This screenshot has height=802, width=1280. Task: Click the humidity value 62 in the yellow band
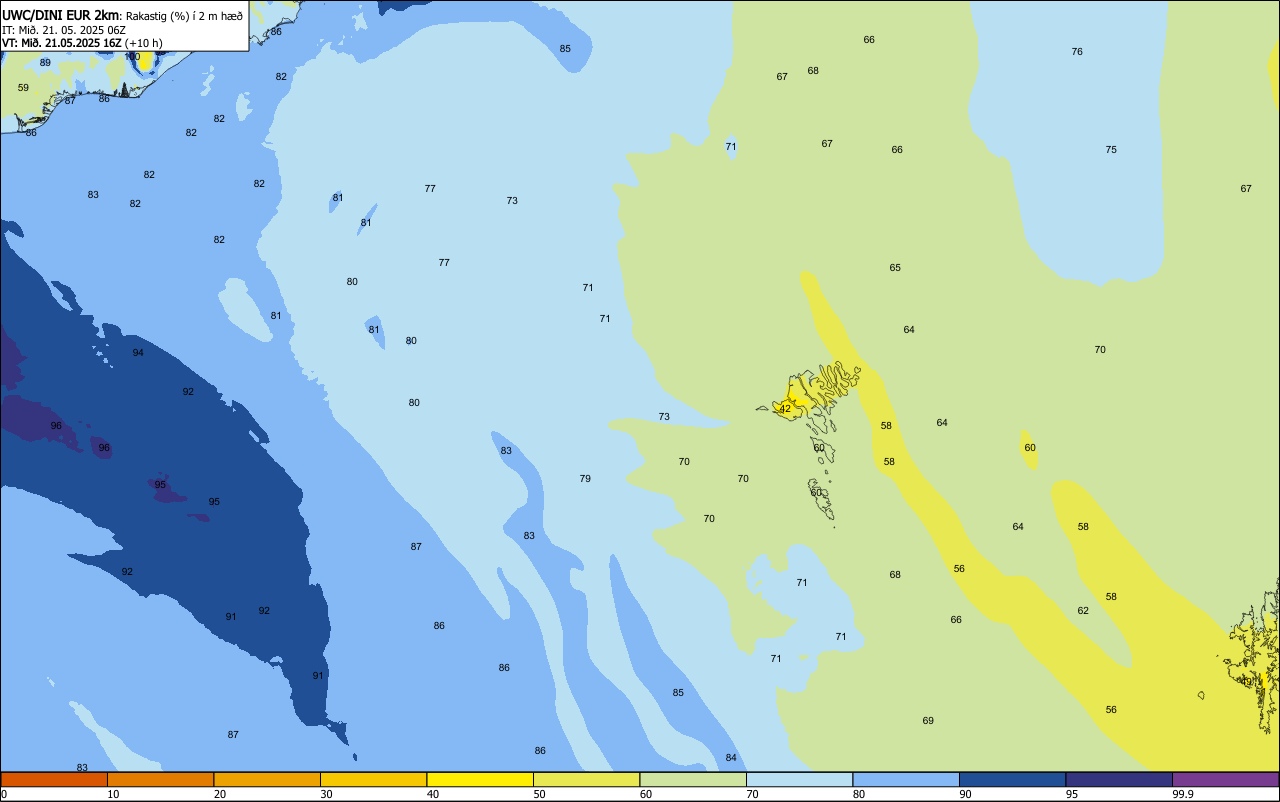tap(1083, 611)
